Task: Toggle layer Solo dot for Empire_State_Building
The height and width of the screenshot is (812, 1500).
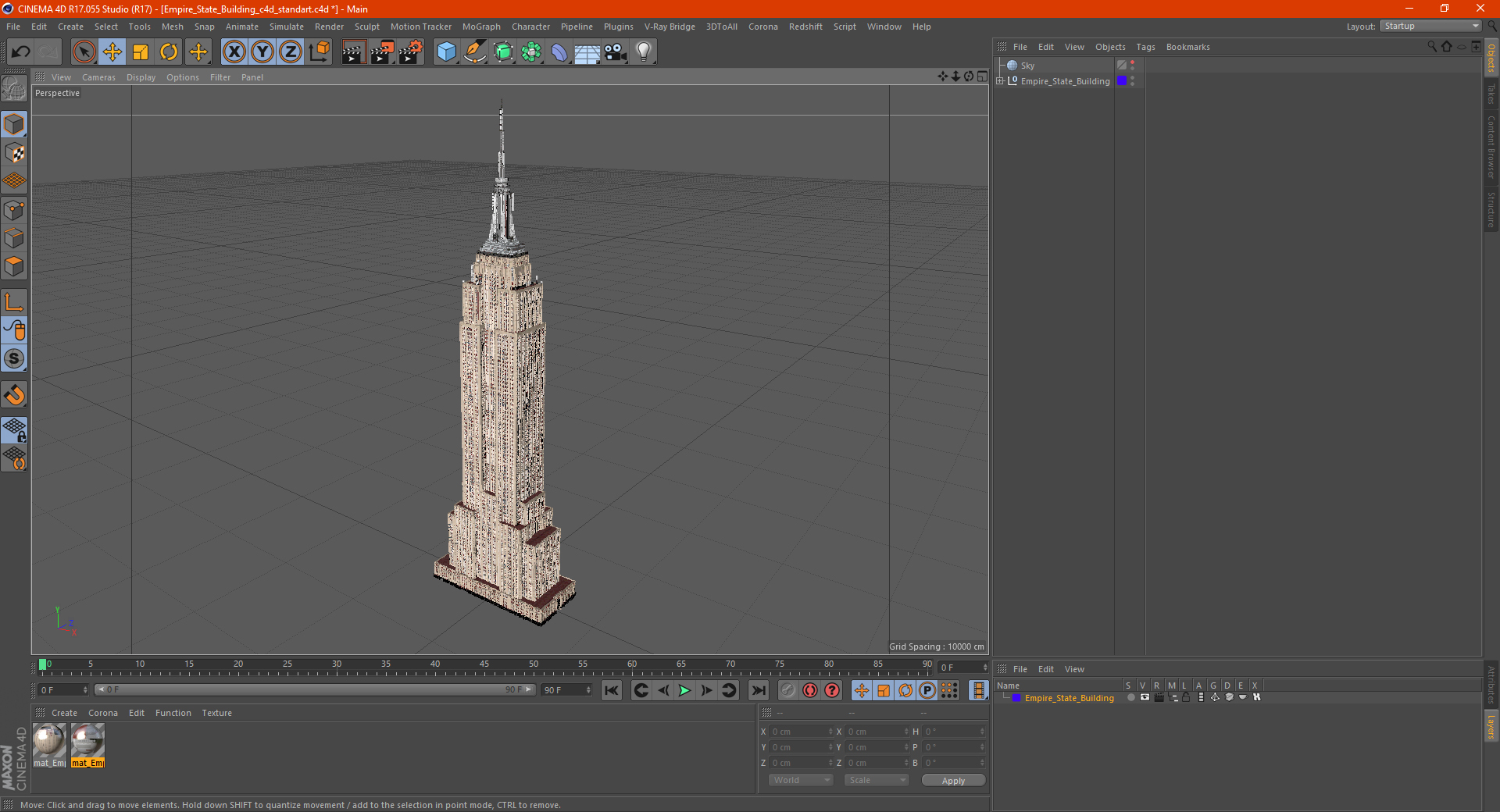Action: [x=1130, y=697]
